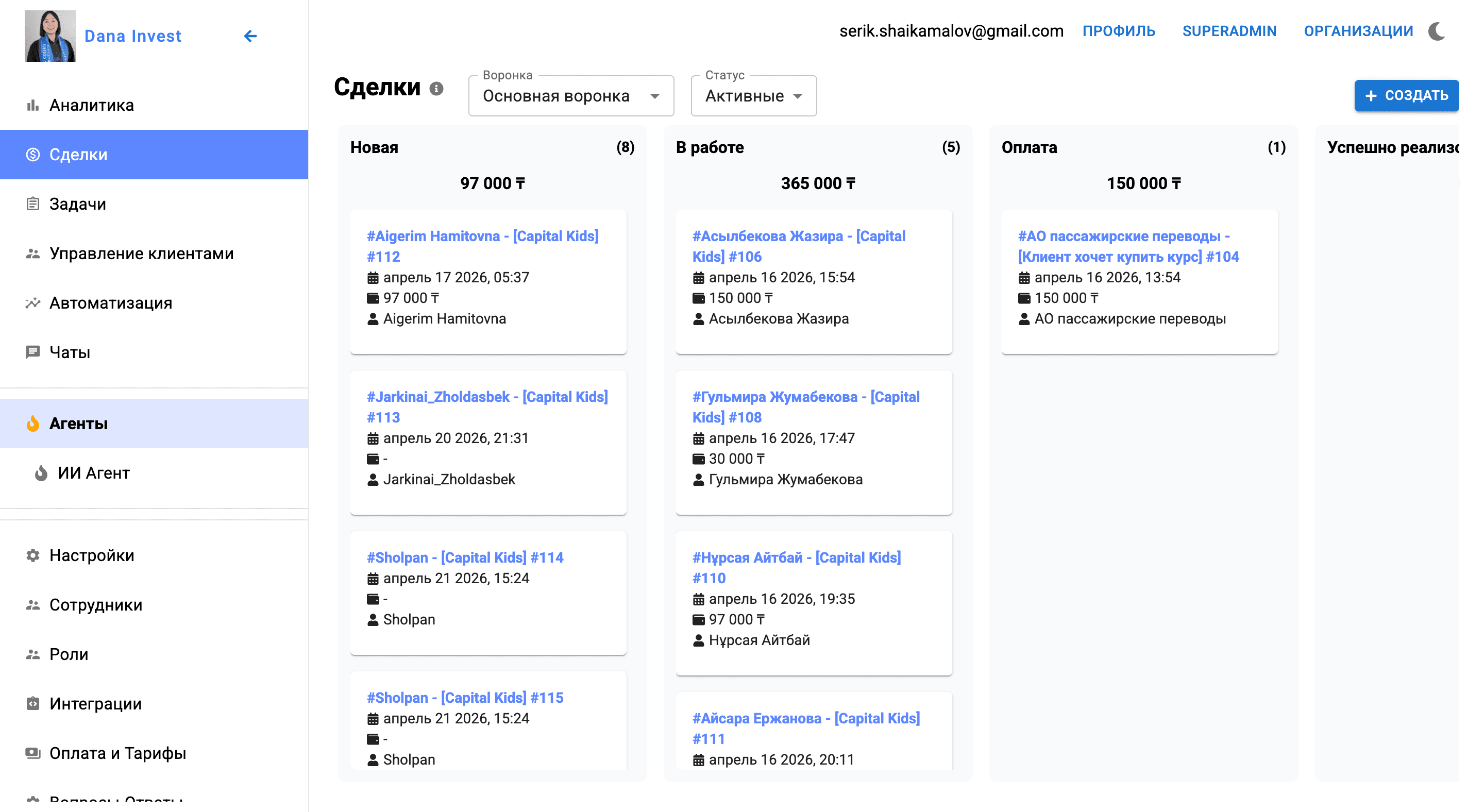Click the Интеграции plug icon
The width and height of the screenshot is (1484, 812).
33,704
